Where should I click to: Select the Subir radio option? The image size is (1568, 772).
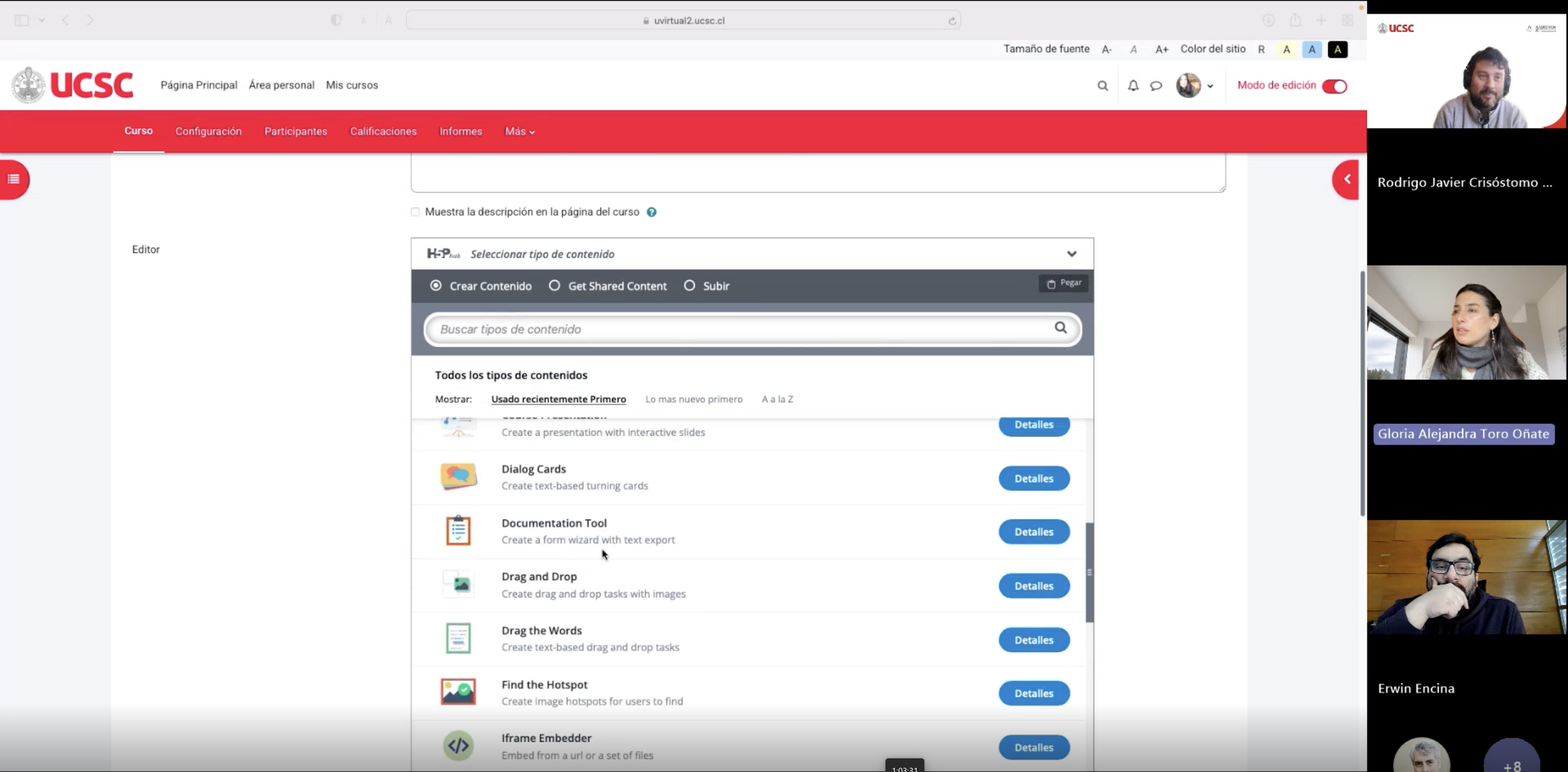click(689, 285)
